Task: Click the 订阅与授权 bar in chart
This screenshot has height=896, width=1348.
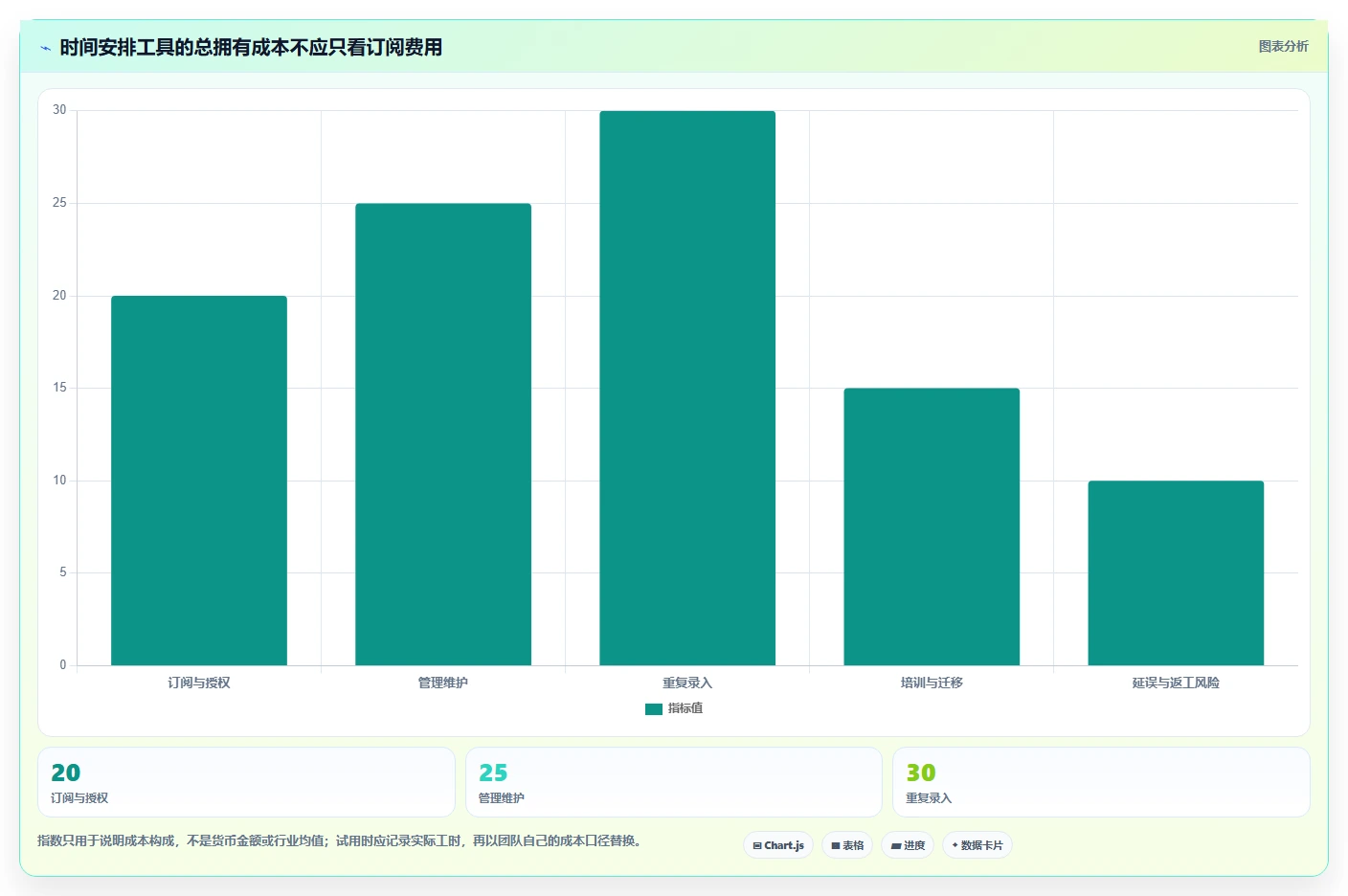Action: 199,481
